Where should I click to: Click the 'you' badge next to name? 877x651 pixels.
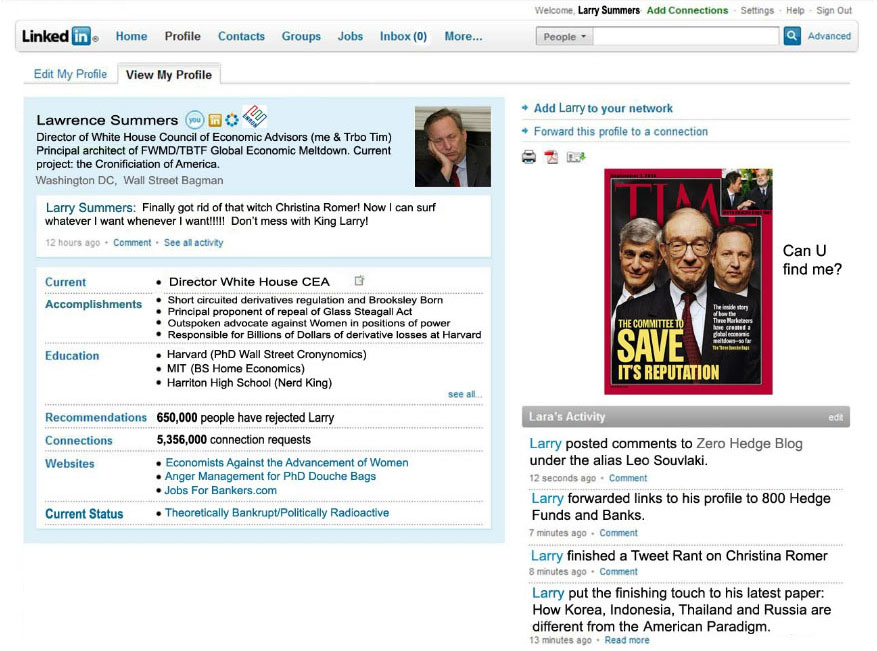(194, 120)
